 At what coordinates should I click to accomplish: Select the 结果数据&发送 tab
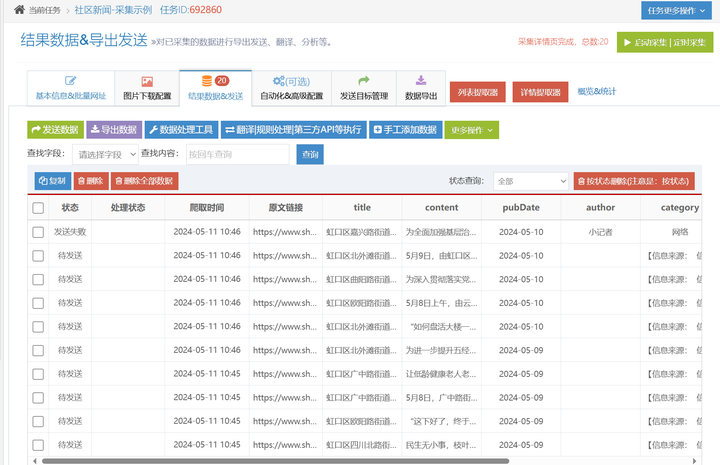pyautogui.click(x=215, y=88)
